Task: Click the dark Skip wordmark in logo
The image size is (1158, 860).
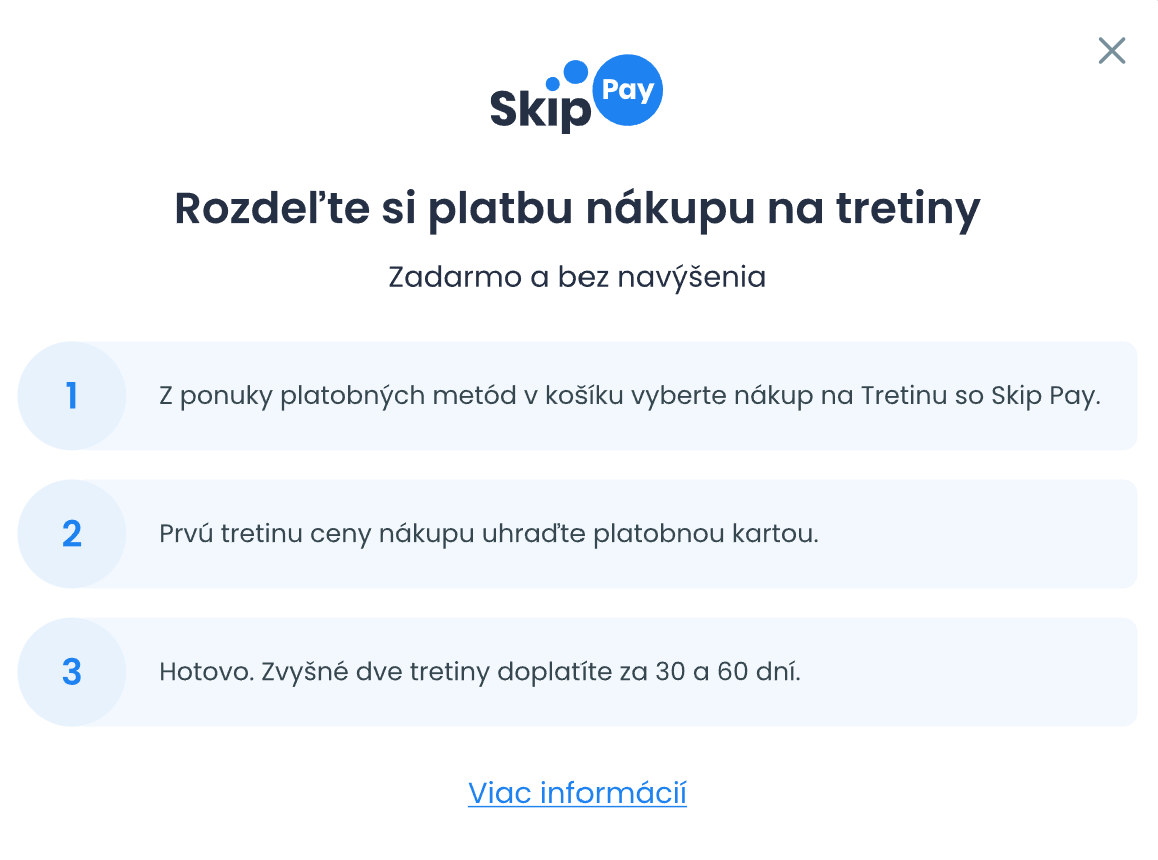Action: point(541,110)
